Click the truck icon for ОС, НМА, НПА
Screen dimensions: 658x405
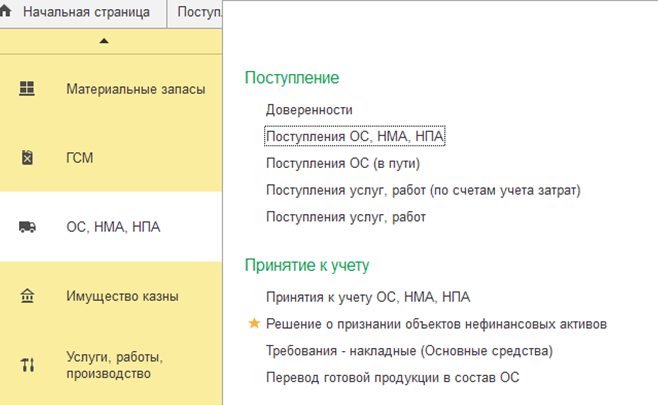27,227
